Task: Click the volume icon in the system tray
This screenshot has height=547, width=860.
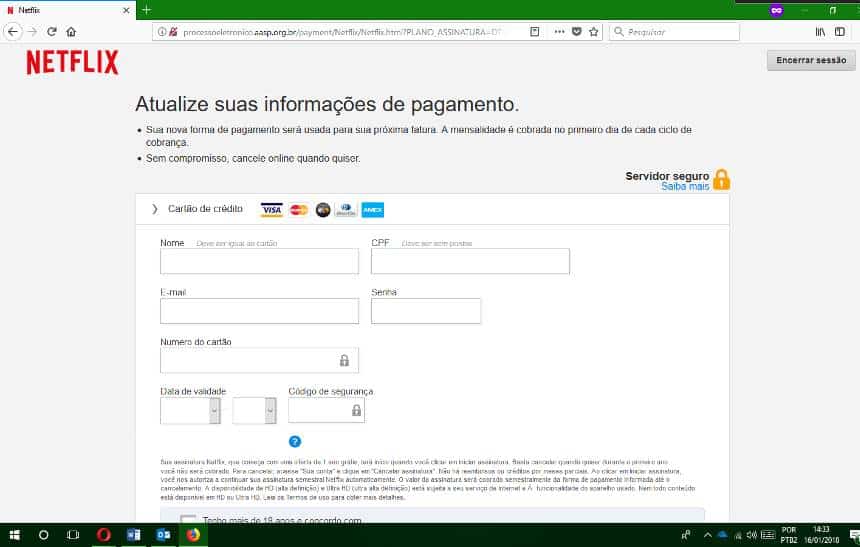Action: pos(751,535)
